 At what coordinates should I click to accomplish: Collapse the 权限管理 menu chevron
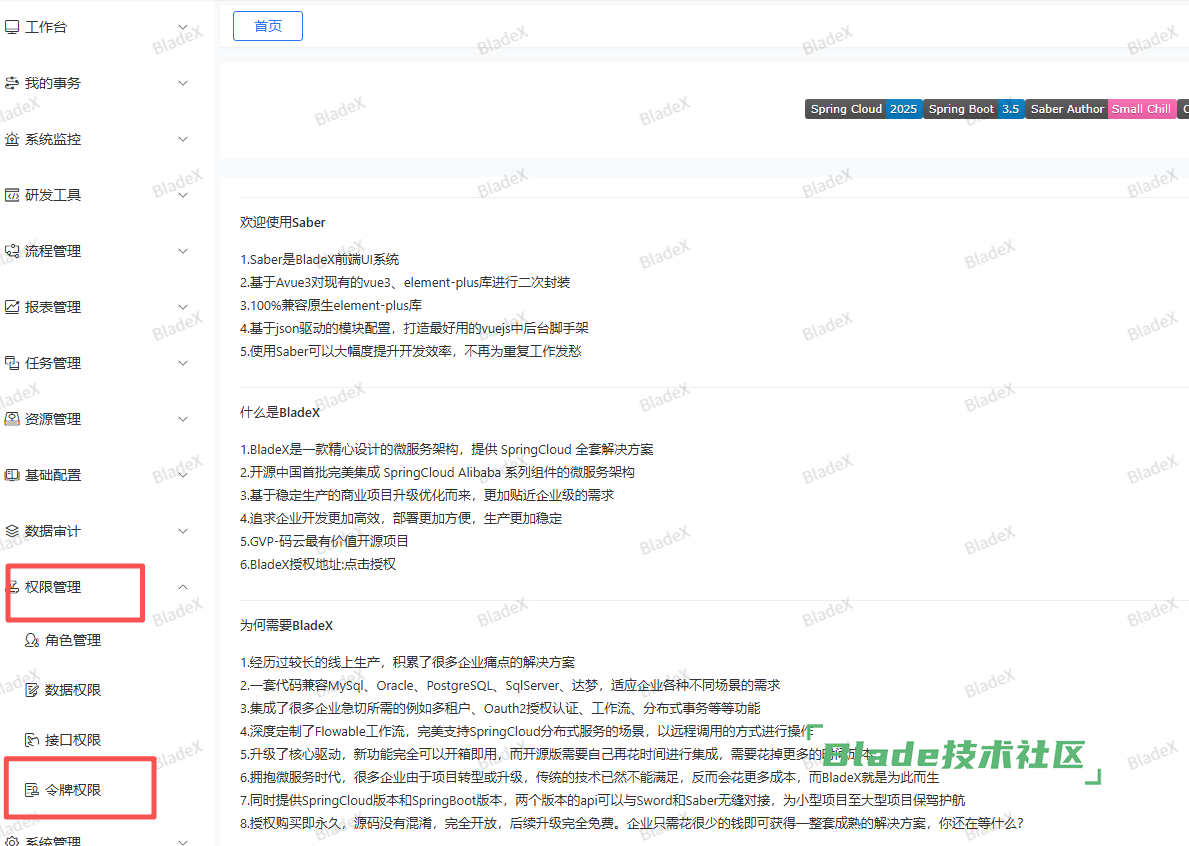pos(183,587)
